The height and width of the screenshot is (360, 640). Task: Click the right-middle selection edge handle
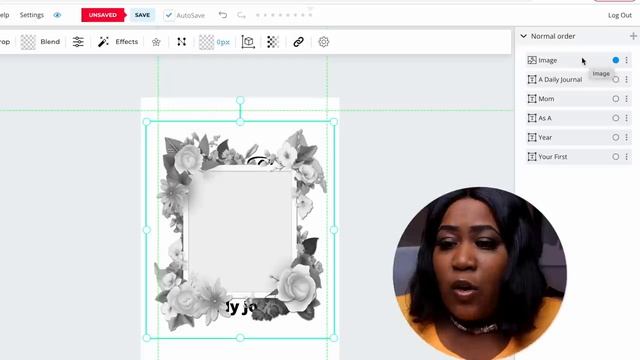pyautogui.click(x=334, y=230)
